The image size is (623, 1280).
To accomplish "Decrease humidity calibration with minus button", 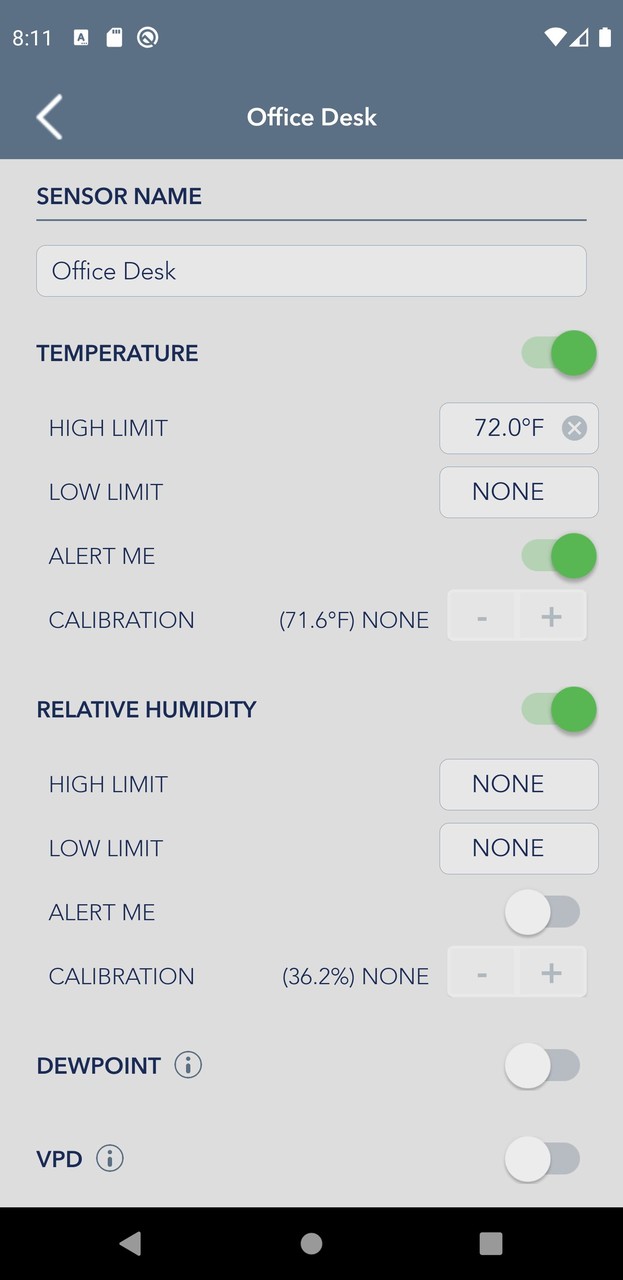I will click(x=481, y=971).
